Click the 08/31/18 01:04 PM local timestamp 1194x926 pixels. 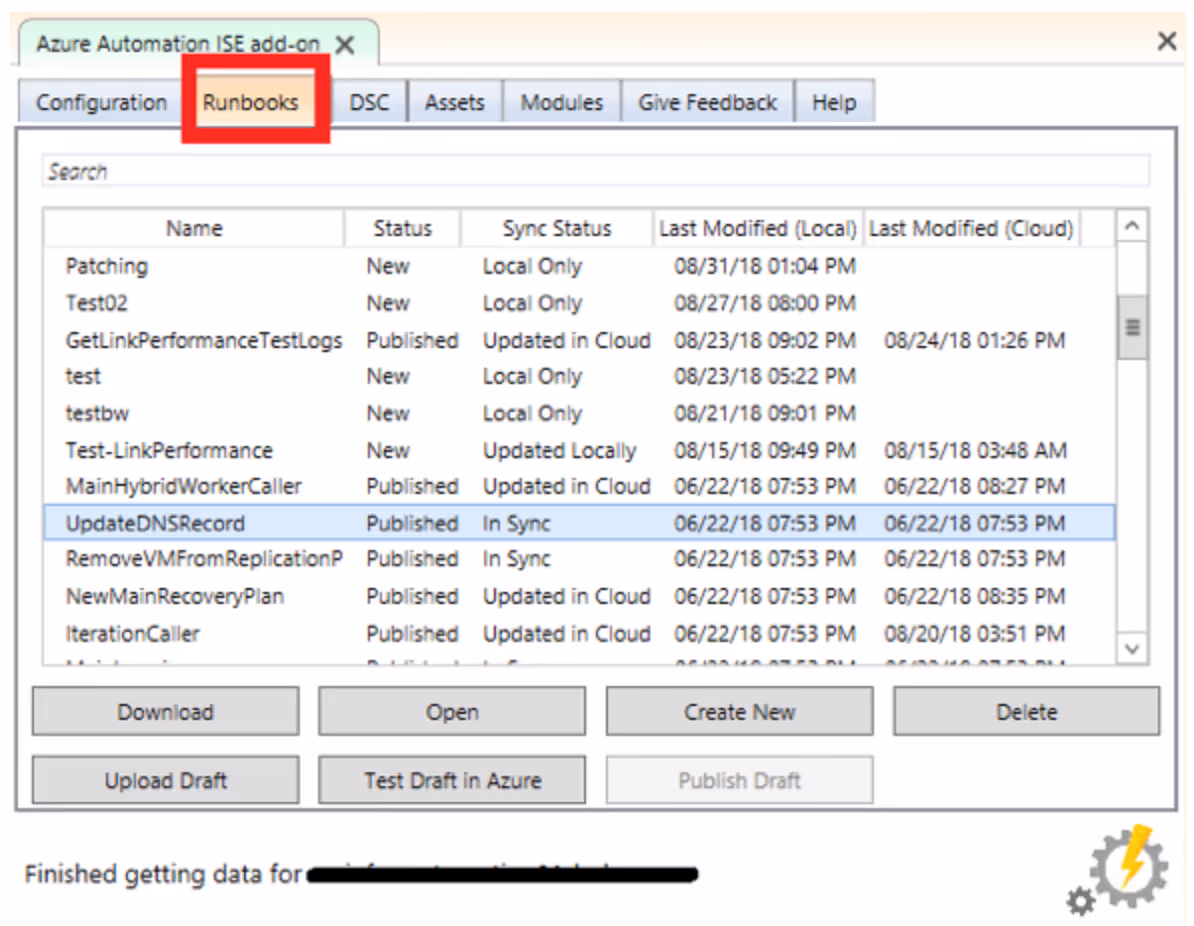click(765, 266)
